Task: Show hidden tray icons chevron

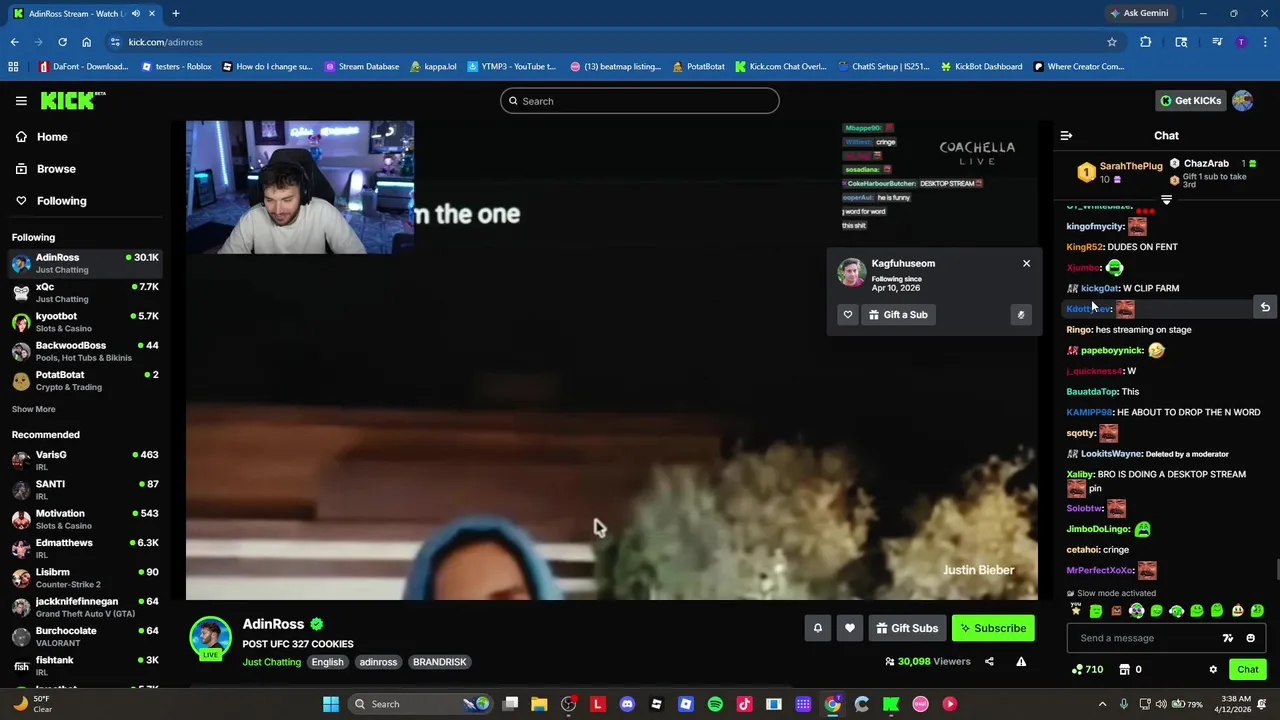Action: point(1102,704)
